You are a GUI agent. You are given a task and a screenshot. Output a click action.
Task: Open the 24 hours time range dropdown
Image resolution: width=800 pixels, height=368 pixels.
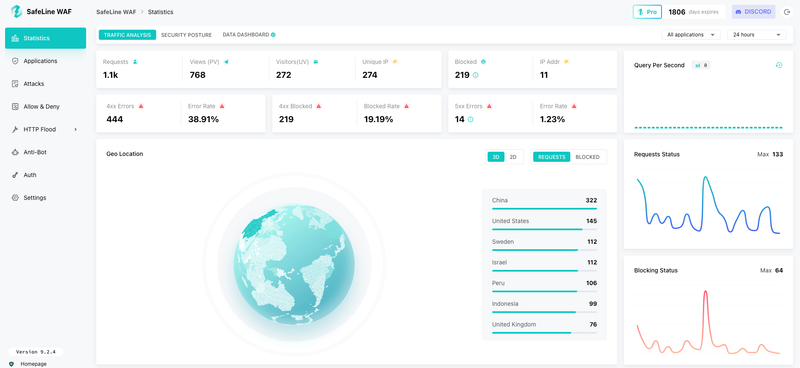click(757, 35)
